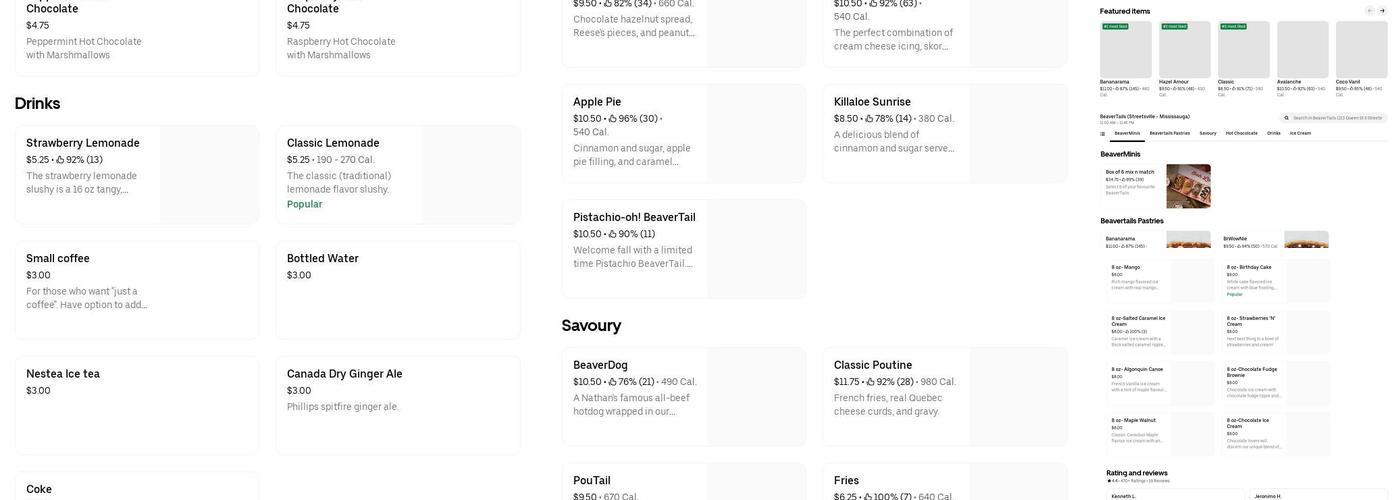Click the Featured items previous arrow
This screenshot has height=500, width=1400.
point(1370,11)
